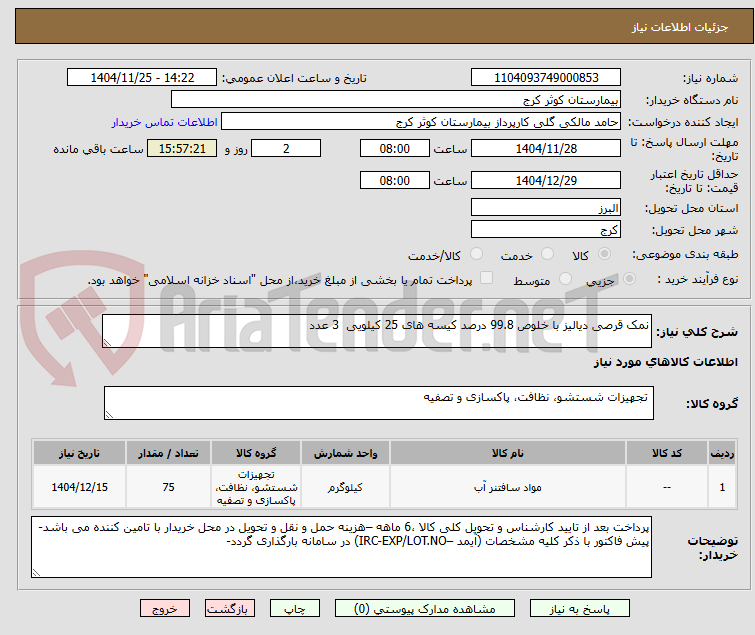
Task: Open 'مشاهده مدارک پیوستی (0)' button
Action: [x=425, y=609]
